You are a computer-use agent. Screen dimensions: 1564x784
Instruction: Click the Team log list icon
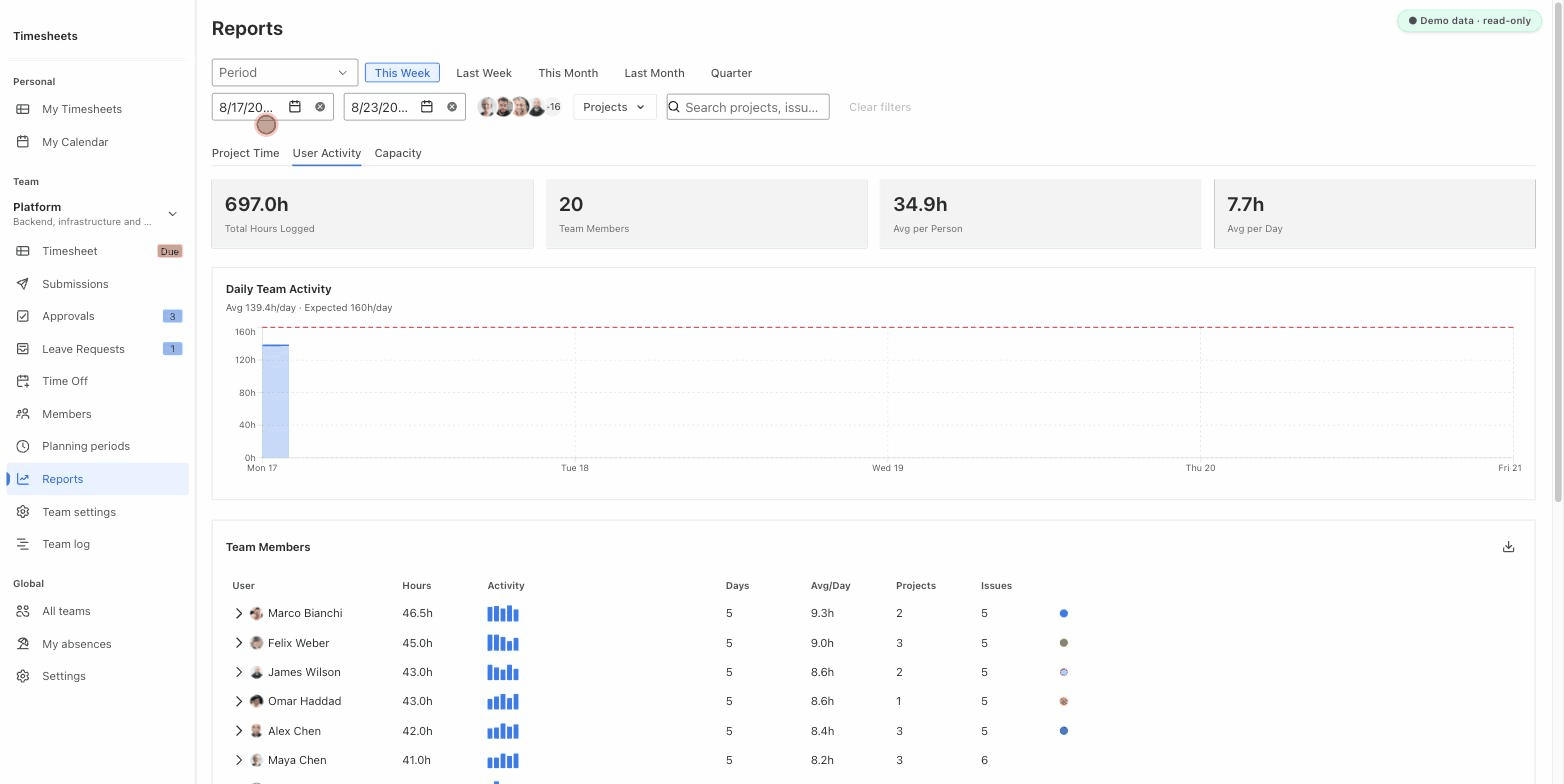(23, 544)
